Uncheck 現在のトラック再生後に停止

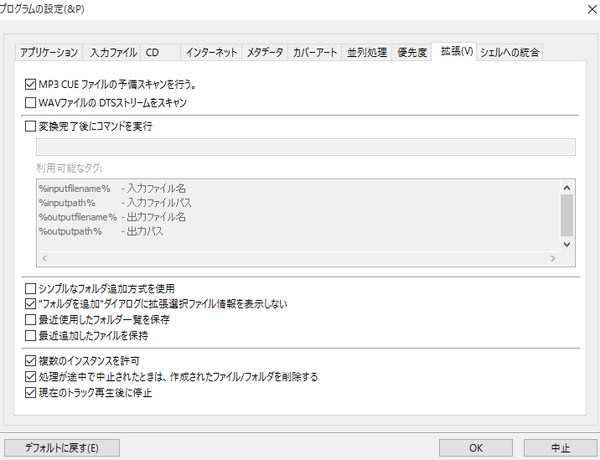click(x=30, y=393)
